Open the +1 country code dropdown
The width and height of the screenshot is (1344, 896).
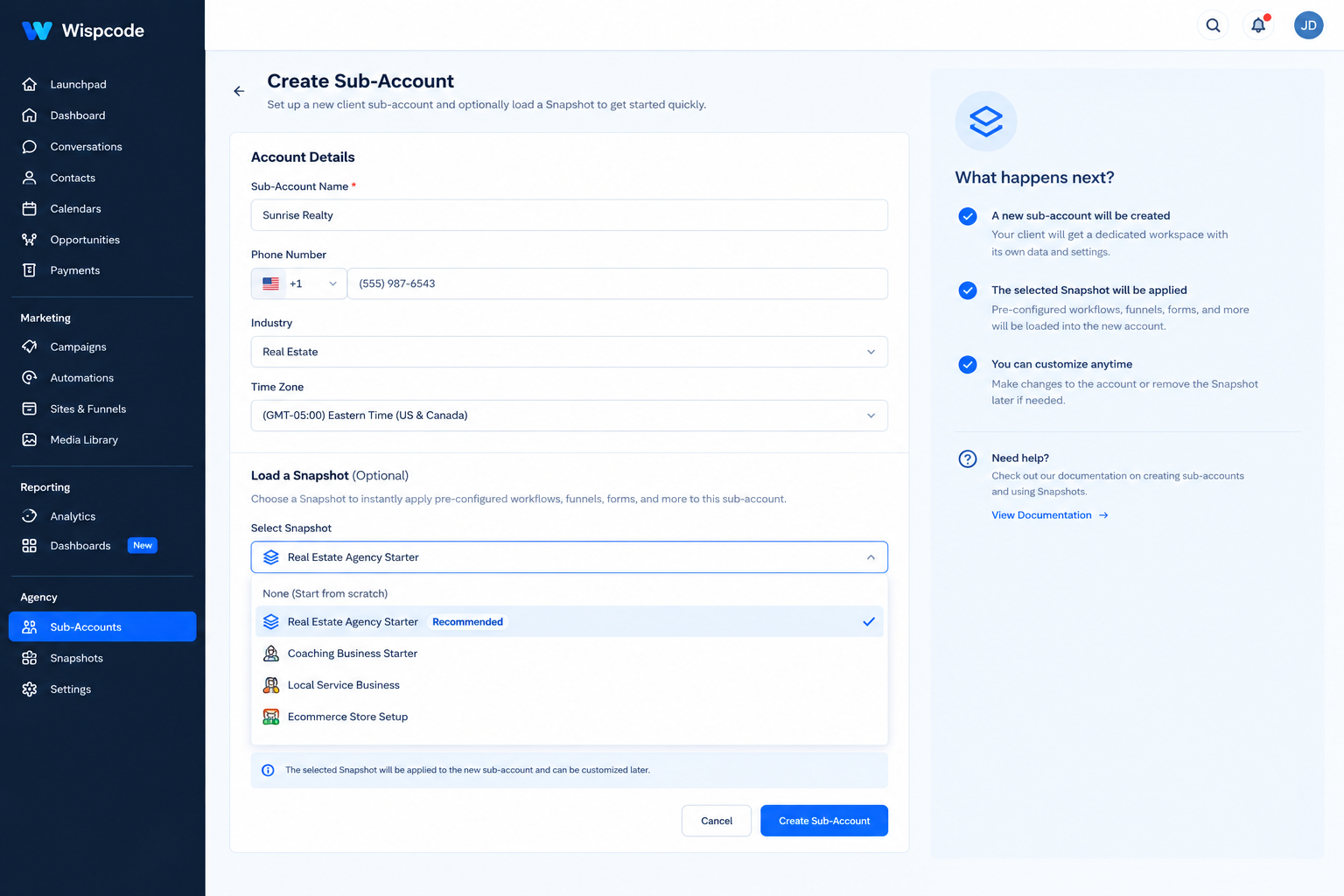pyautogui.click(x=299, y=283)
